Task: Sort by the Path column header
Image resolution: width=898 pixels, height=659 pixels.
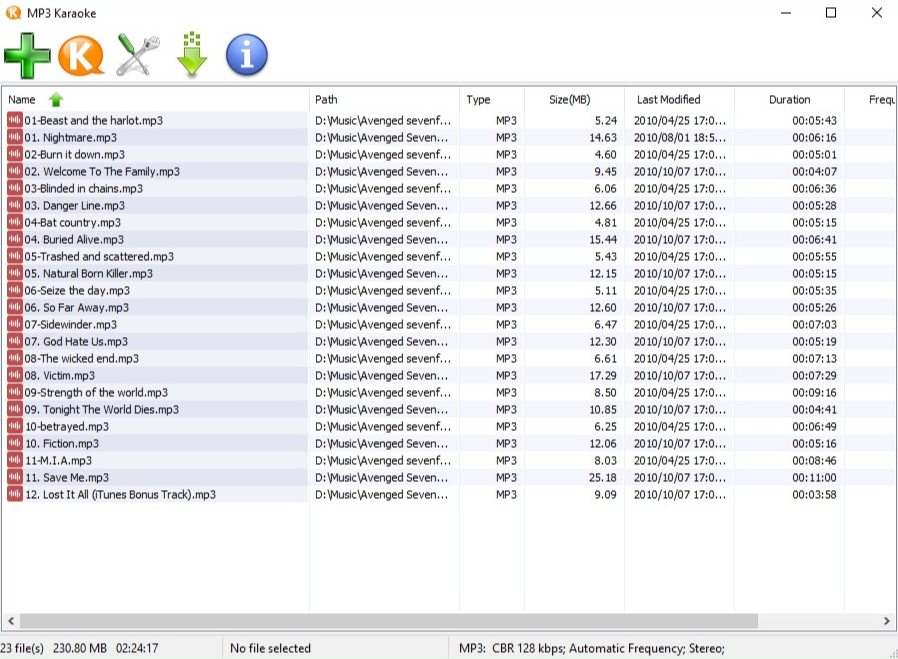Action: pos(384,100)
